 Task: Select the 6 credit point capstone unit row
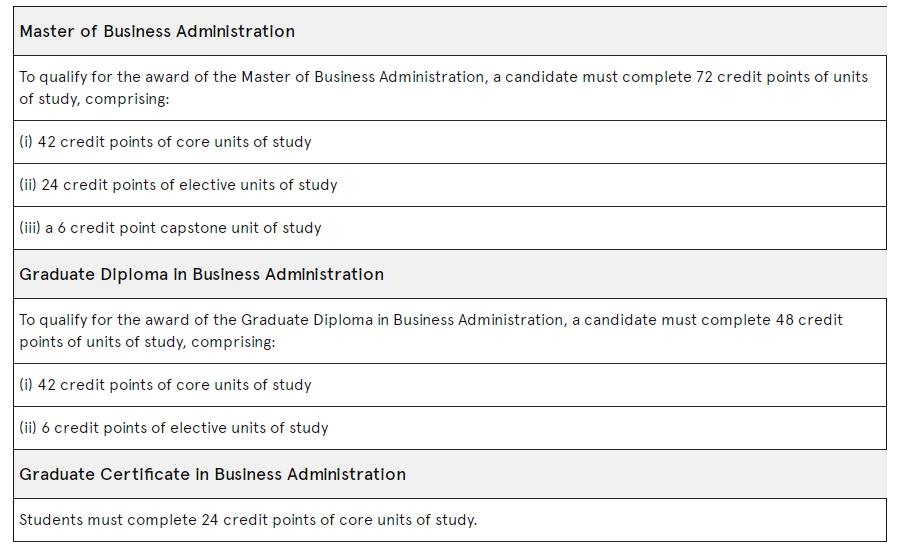click(x=450, y=228)
